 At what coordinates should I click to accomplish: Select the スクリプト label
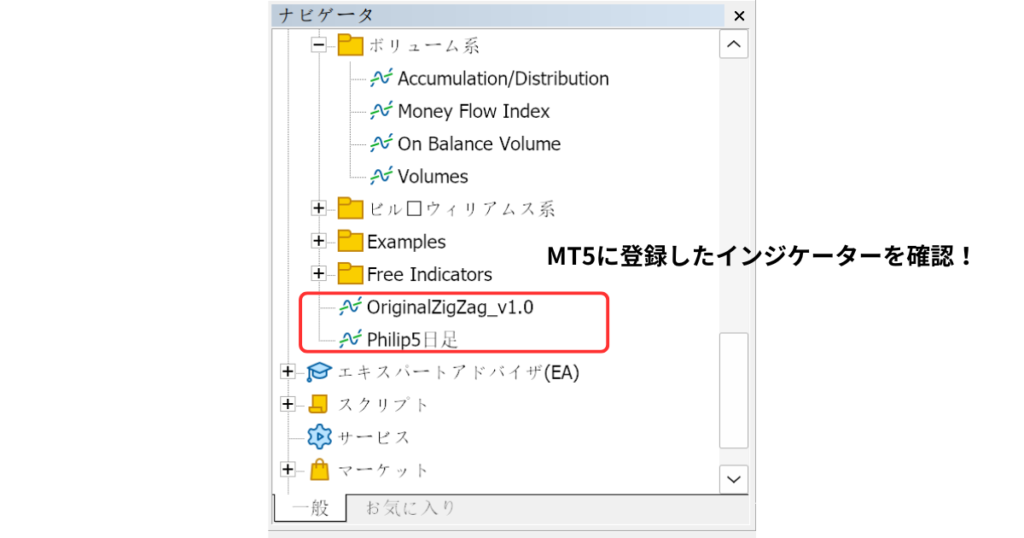point(383,405)
